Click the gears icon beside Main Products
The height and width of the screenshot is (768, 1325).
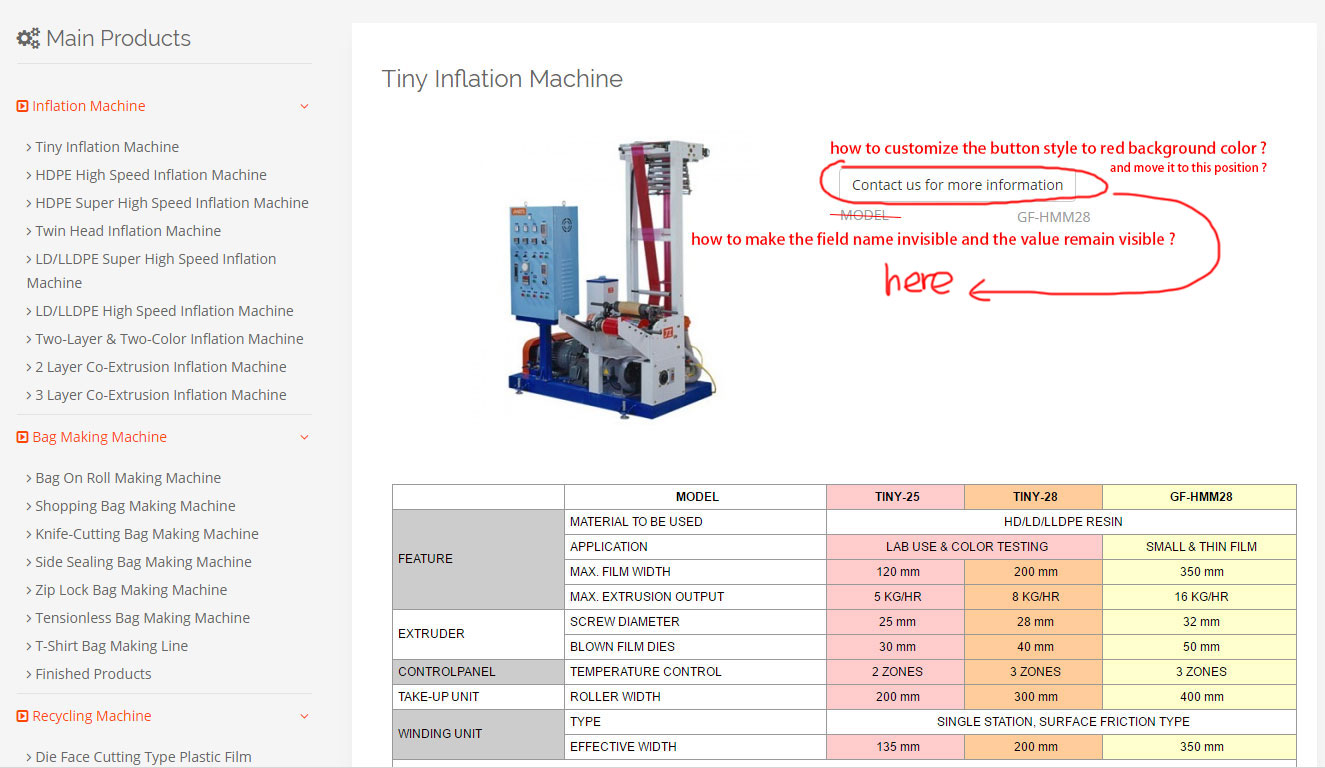click(28, 39)
